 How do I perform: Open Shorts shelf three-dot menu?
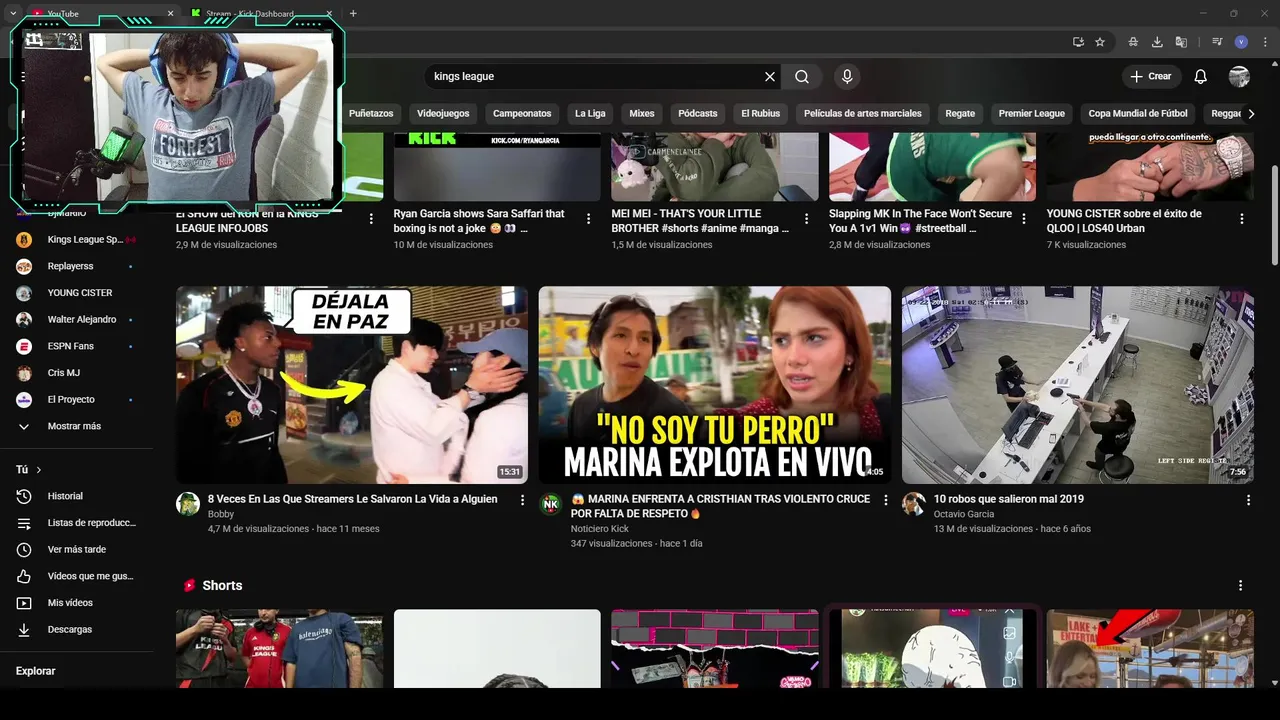(x=1241, y=585)
